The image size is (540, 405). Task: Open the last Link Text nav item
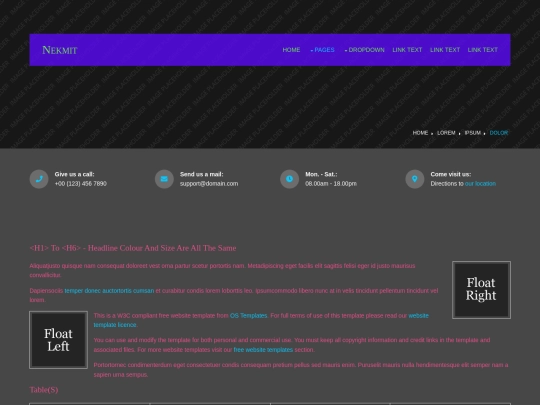[x=483, y=50]
